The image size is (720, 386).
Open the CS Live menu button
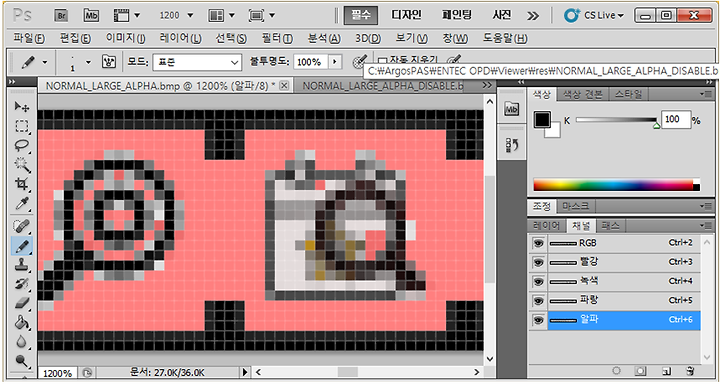[594, 16]
